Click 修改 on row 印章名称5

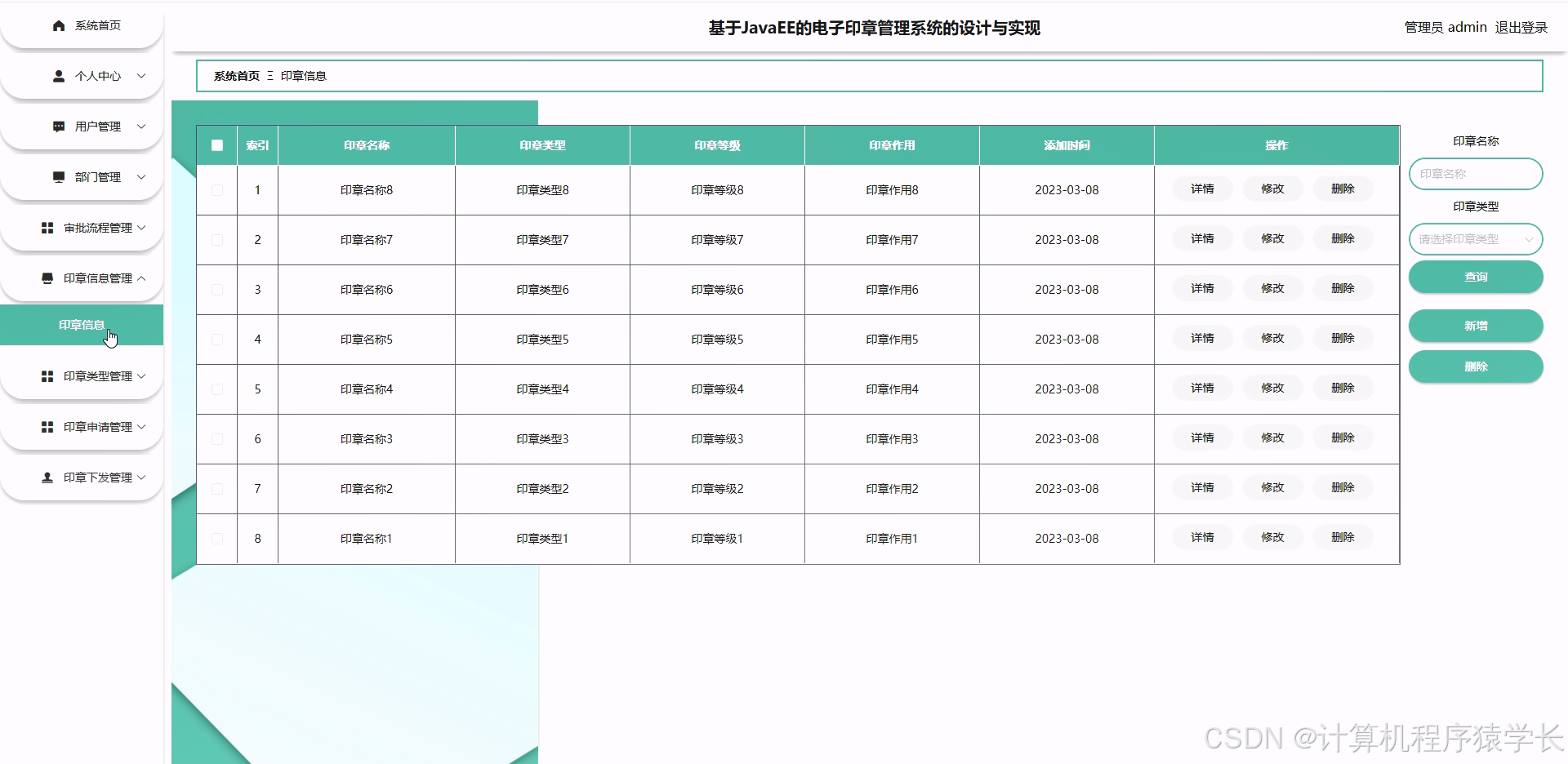1272,338
